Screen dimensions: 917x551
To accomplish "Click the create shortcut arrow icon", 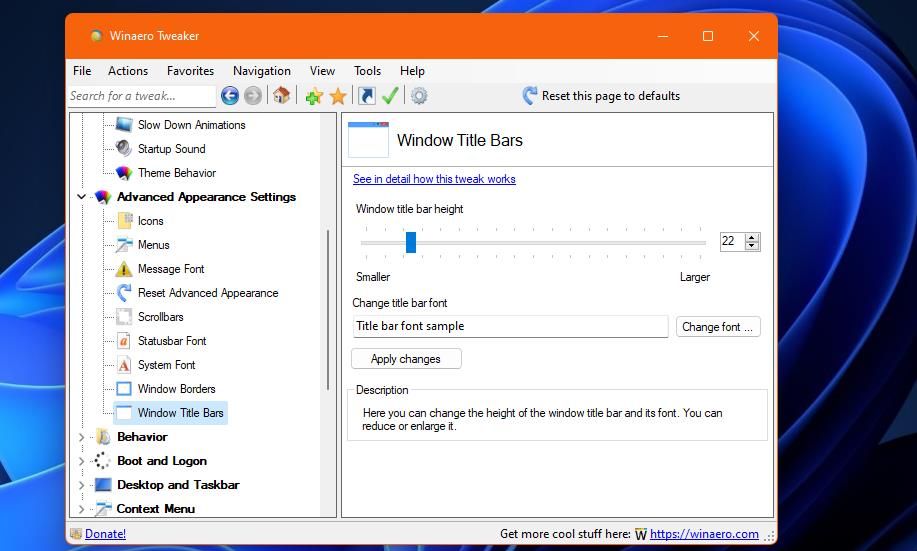I will (x=367, y=95).
